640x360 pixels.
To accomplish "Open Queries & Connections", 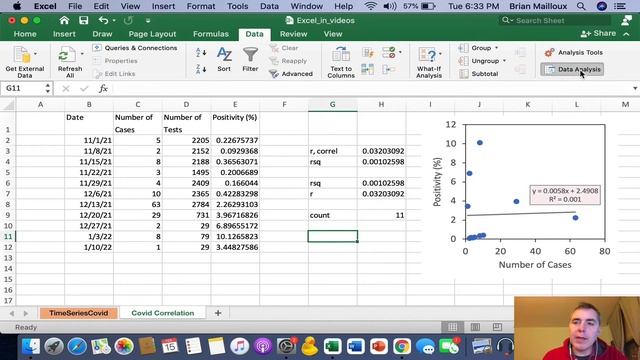I will click(x=136, y=48).
